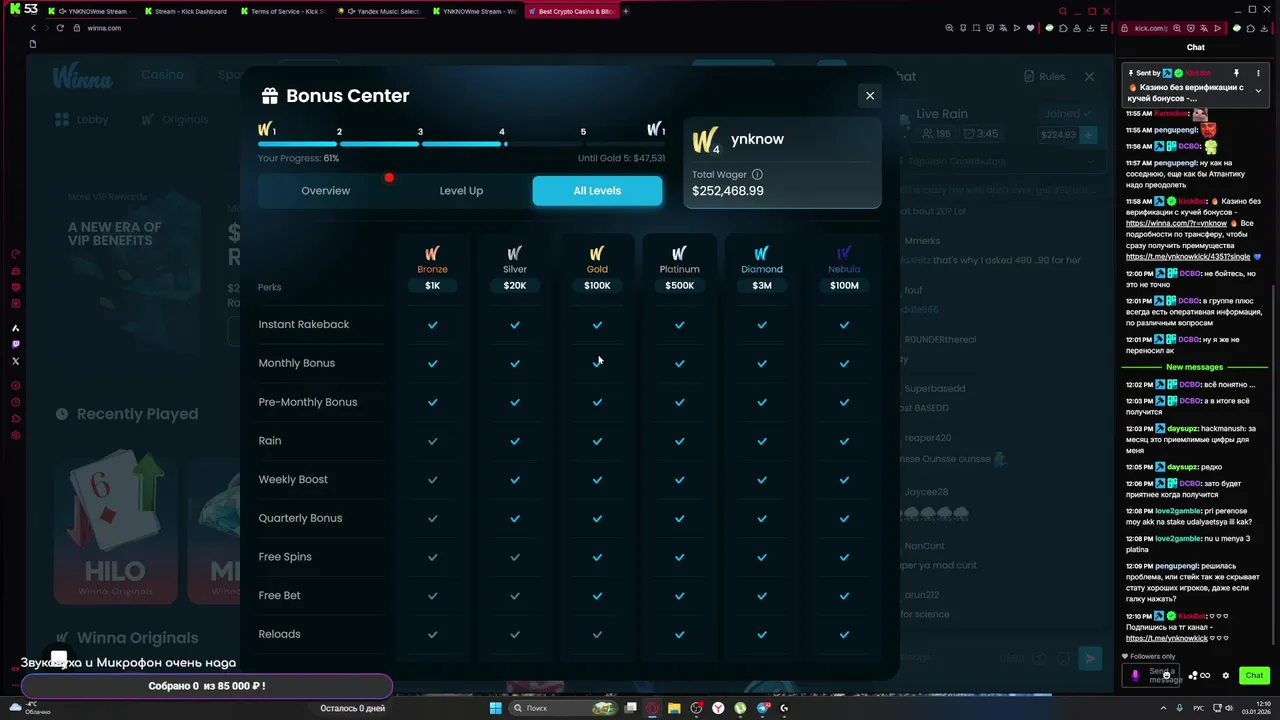
Task: Click Monthly Bonus checkmark under Silver
Action: [x=515, y=364]
